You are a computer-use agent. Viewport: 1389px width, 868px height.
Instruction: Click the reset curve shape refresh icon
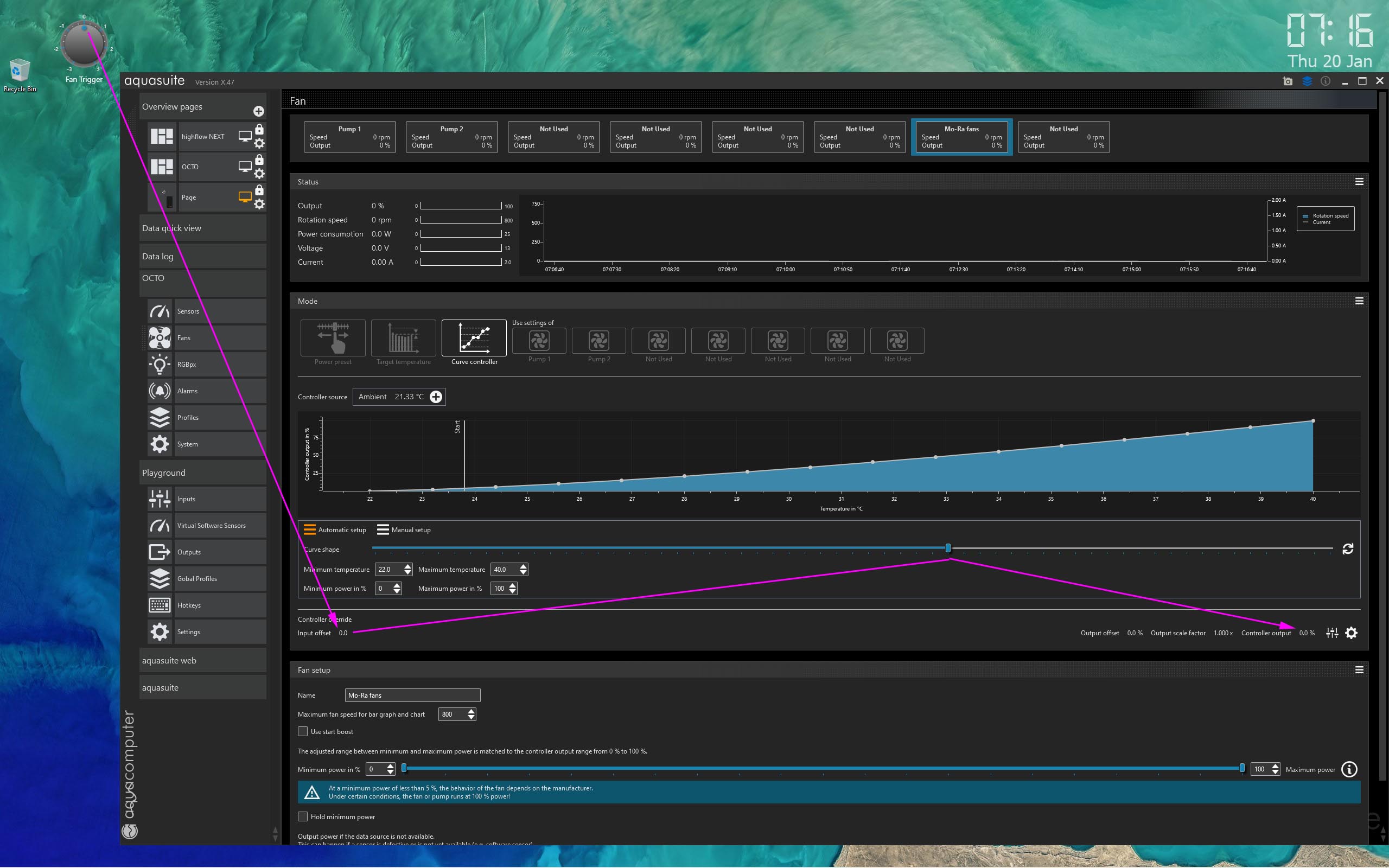click(x=1348, y=549)
